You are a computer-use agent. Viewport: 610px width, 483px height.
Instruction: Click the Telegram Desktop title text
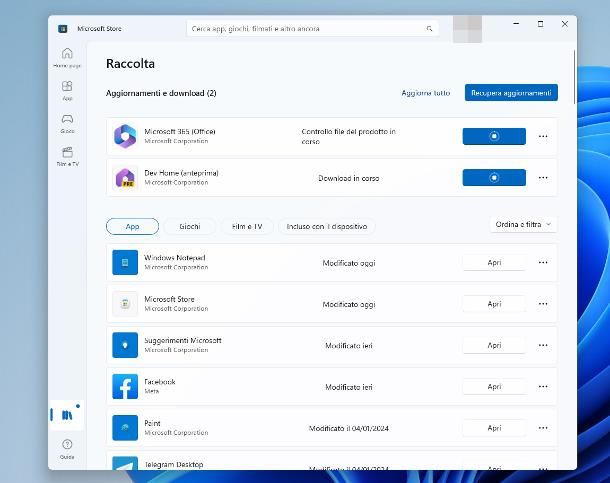pos(174,464)
